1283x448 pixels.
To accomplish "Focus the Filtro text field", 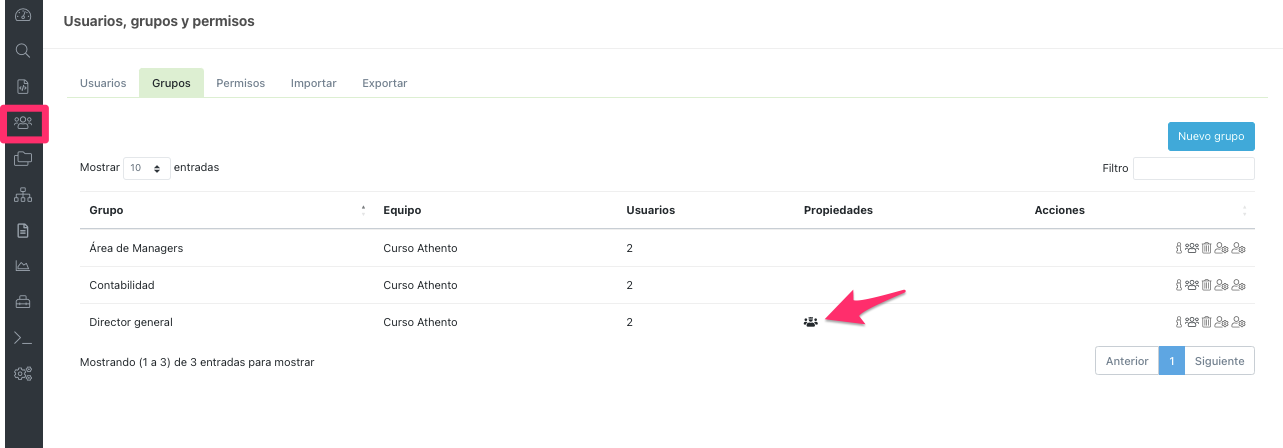I will click(1193, 169).
